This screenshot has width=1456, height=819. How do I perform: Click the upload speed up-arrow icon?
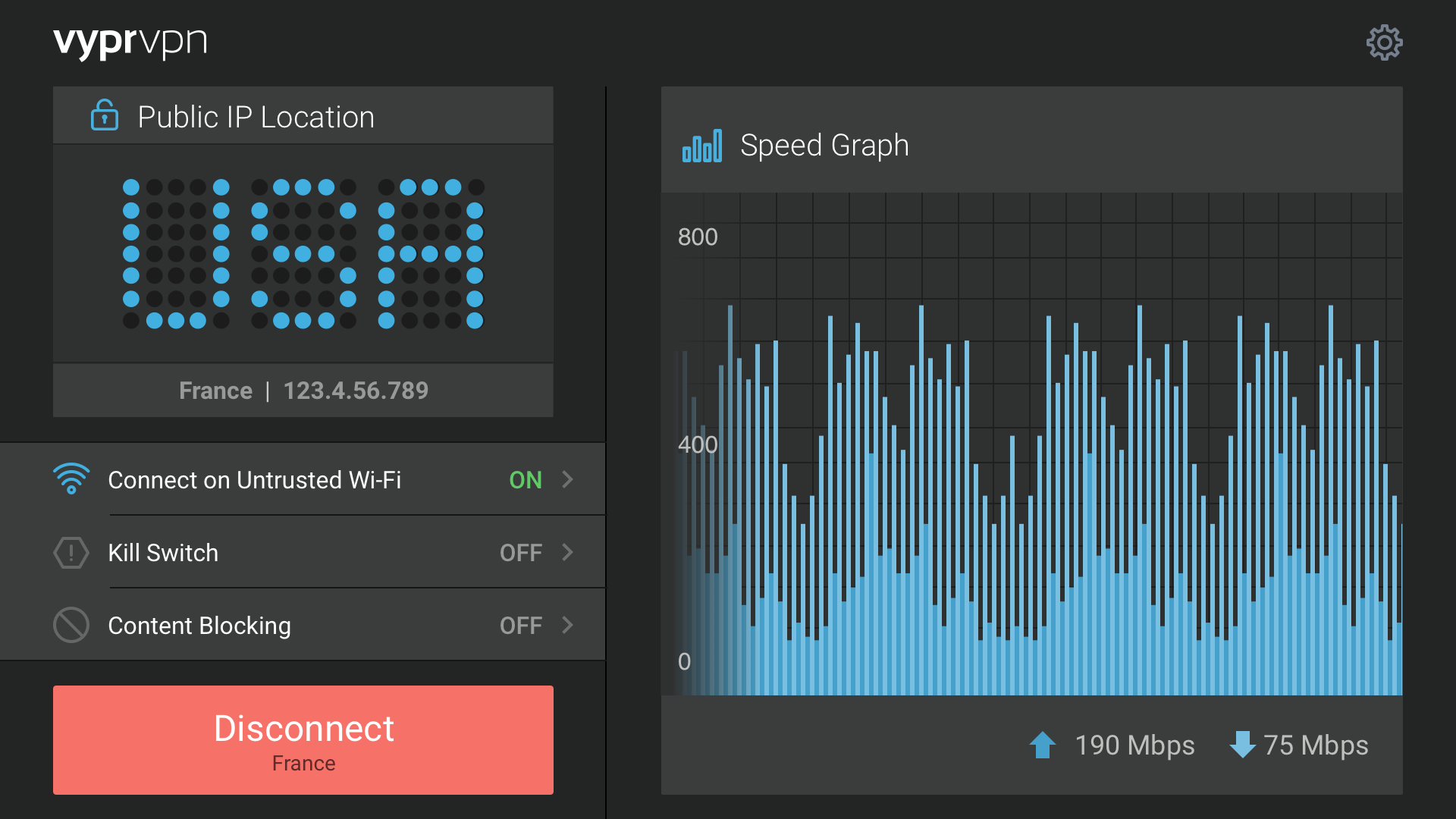click(x=1043, y=745)
